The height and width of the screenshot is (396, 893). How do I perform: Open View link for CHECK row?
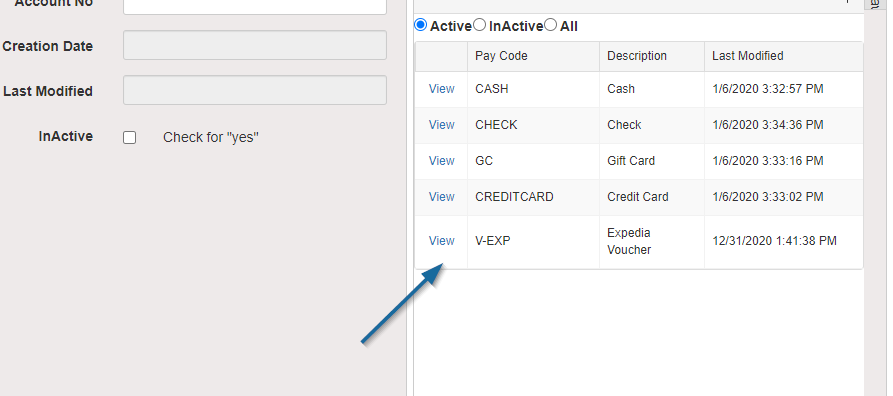click(441, 125)
